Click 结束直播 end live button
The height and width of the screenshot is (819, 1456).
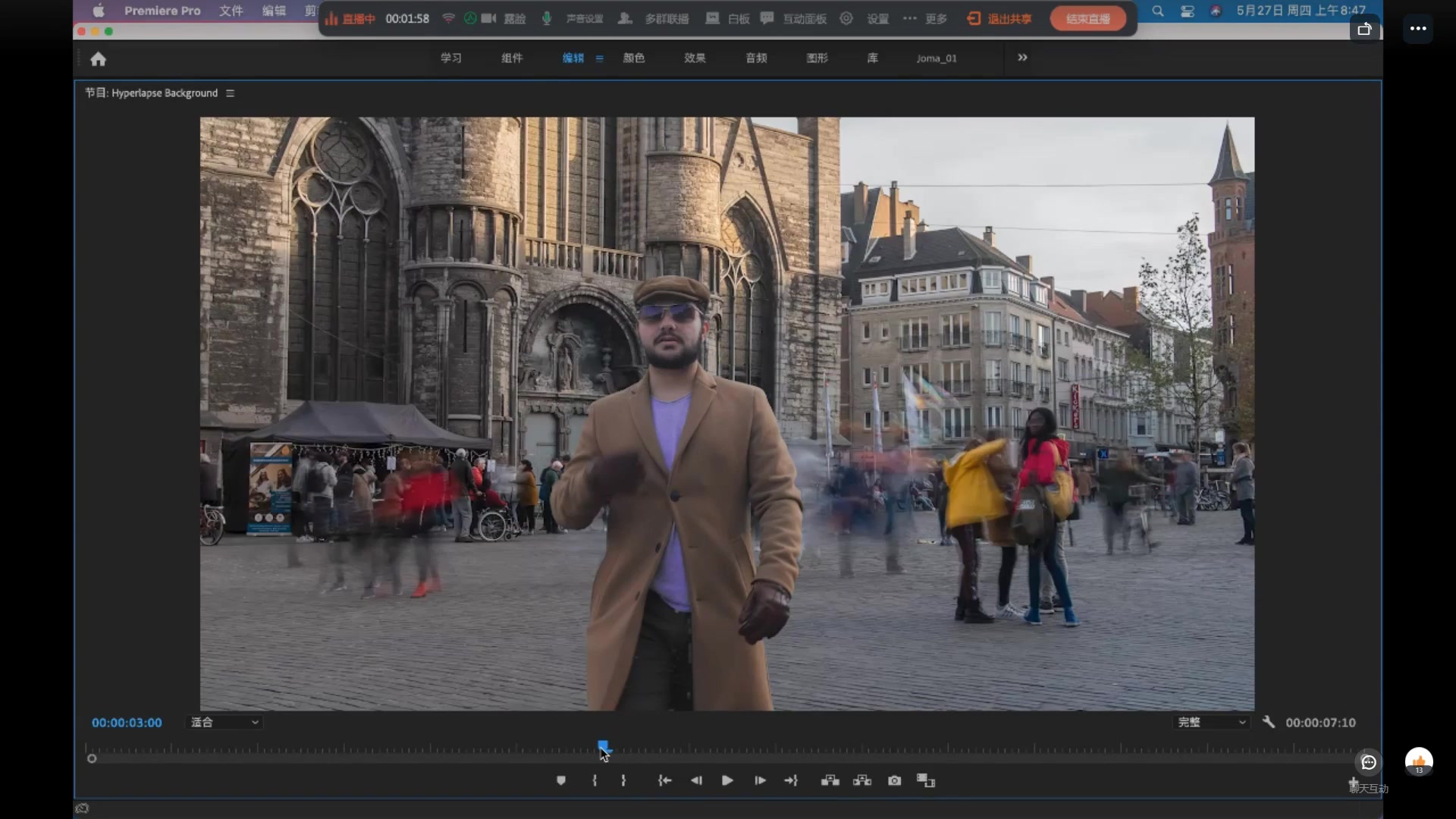click(x=1088, y=19)
